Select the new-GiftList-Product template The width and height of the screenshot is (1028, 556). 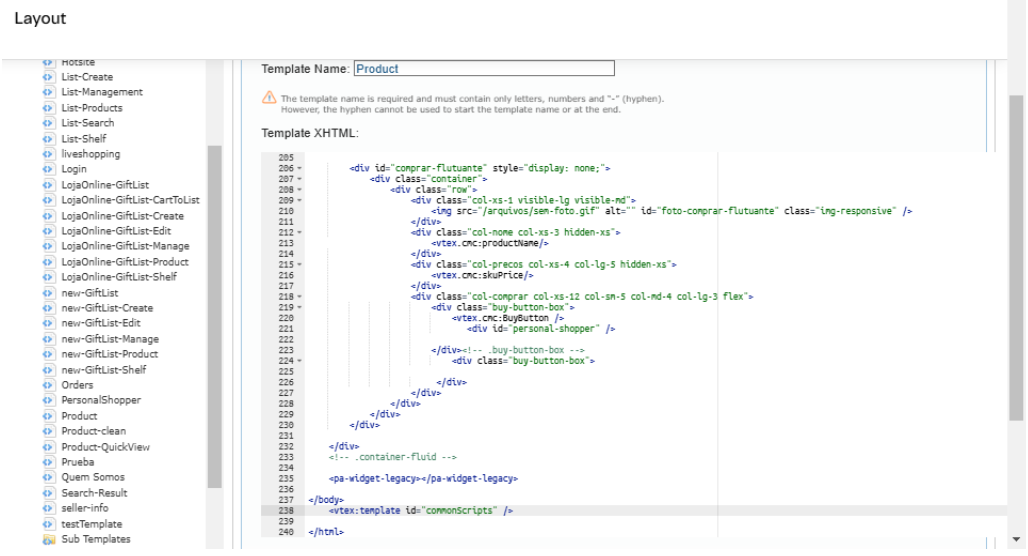click(x=109, y=354)
